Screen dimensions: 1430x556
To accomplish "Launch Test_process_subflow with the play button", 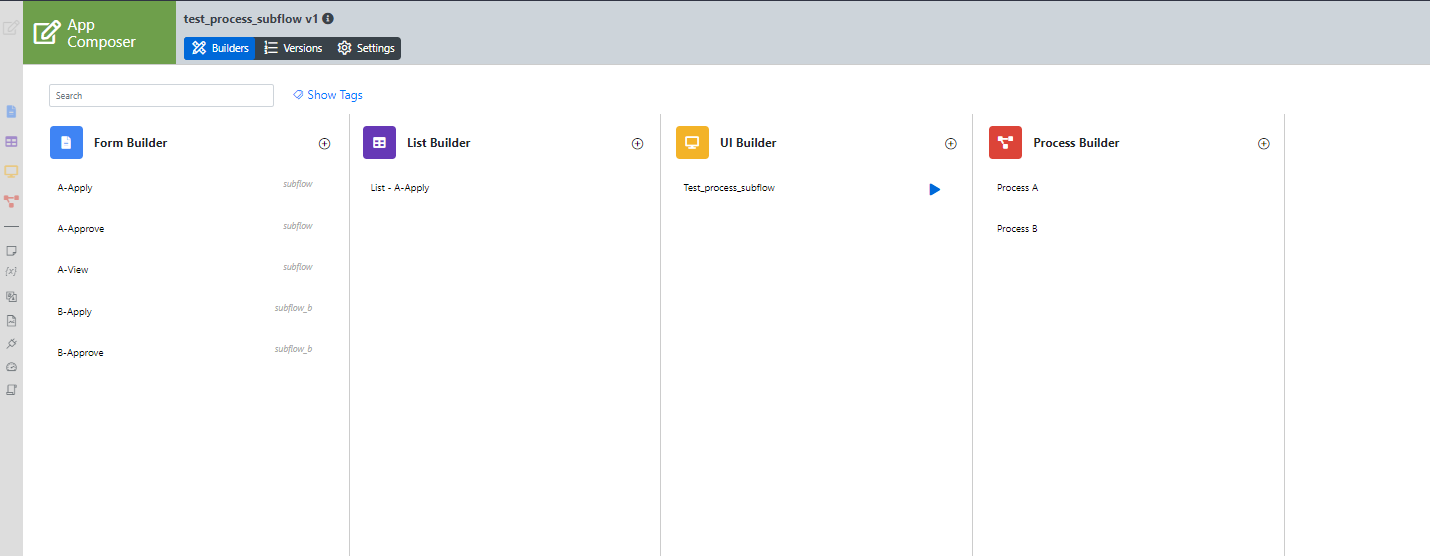I will (934, 189).
